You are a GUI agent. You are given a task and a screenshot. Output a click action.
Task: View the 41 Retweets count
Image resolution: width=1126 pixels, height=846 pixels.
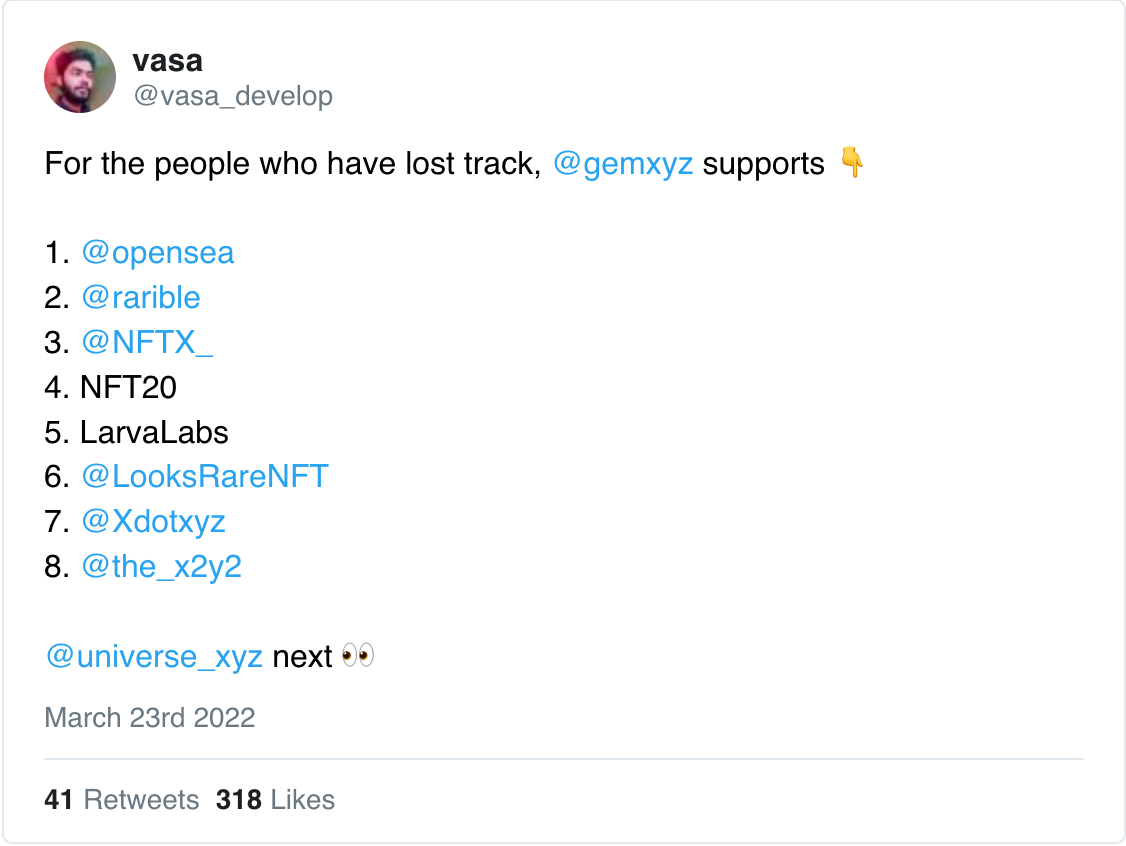(121, 800)
